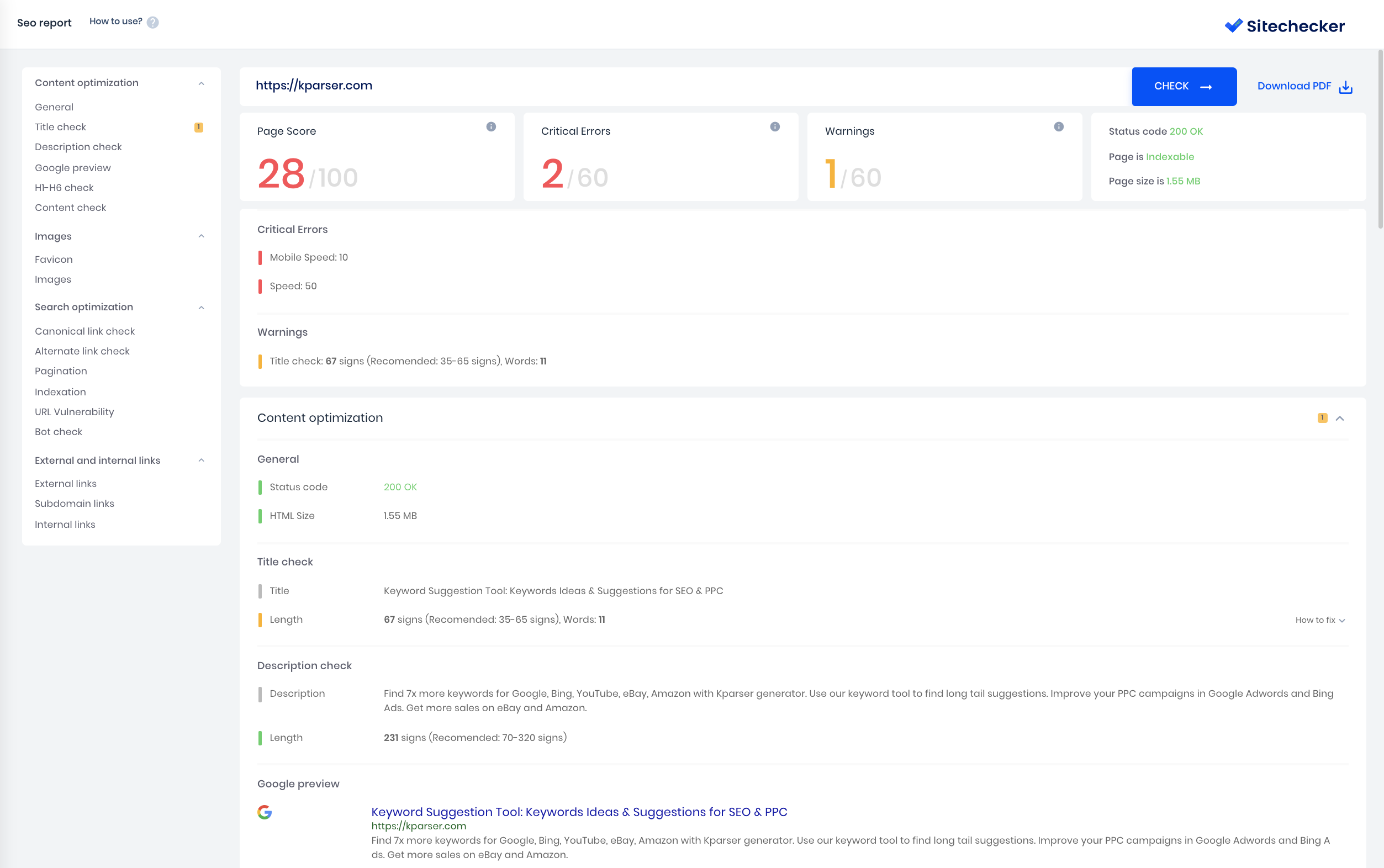Viewport: 1384px width, 868px height.
Task: Click the CHECK button
Action: [1184, 87]
